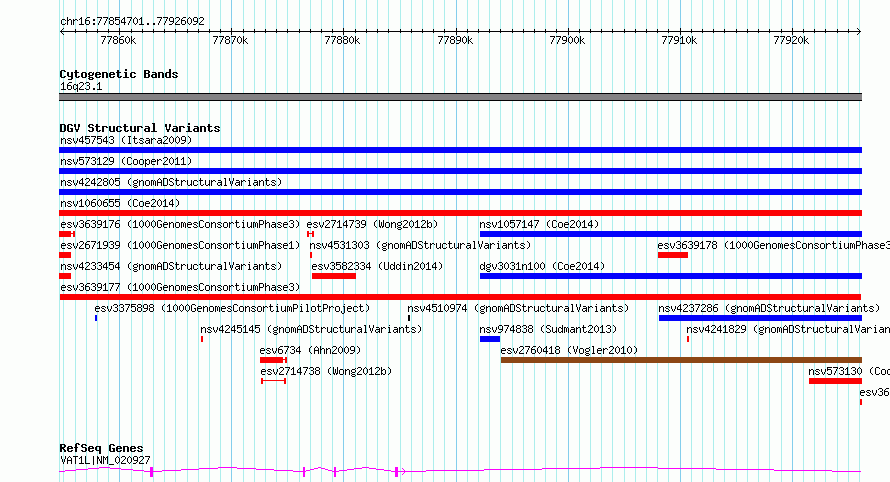Image resolution: width=890 pixels, height=482 pixels.
Task: Click the blue bar under nsv1057147
Action: point(671,234)
